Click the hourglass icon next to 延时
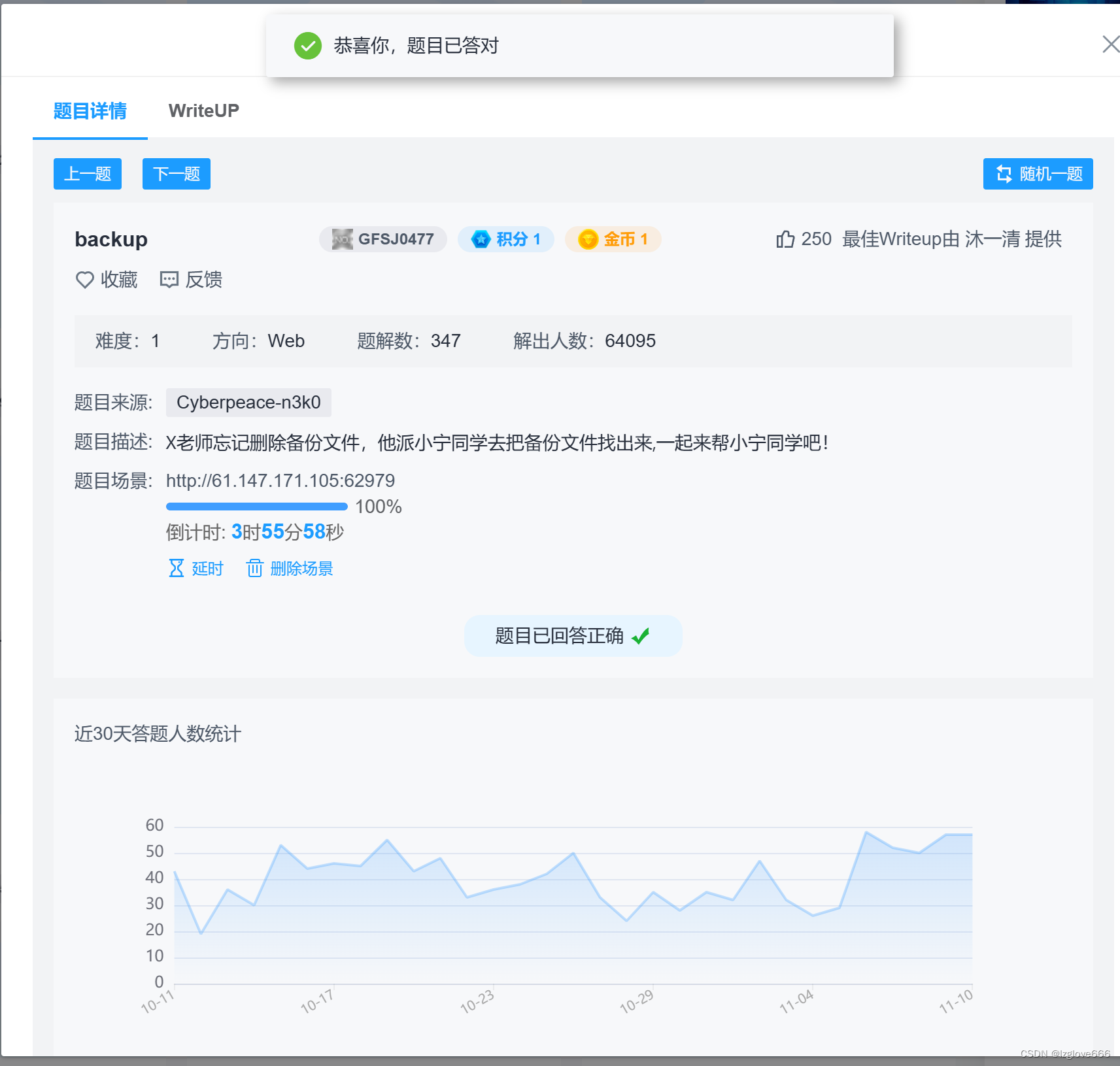This screenshot has width=1120, height=1066. pyautogui.click(x=175, y=568)
